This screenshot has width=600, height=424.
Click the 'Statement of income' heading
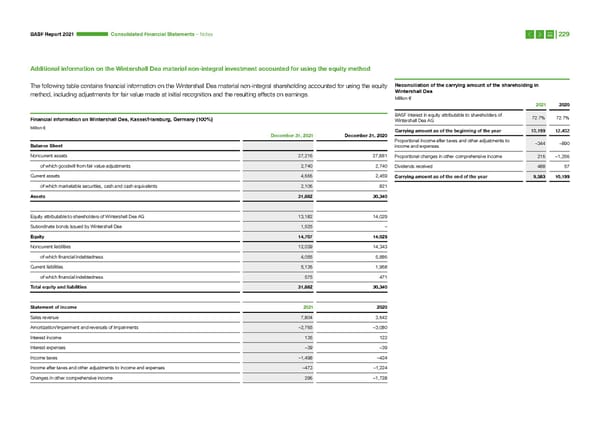53,307
